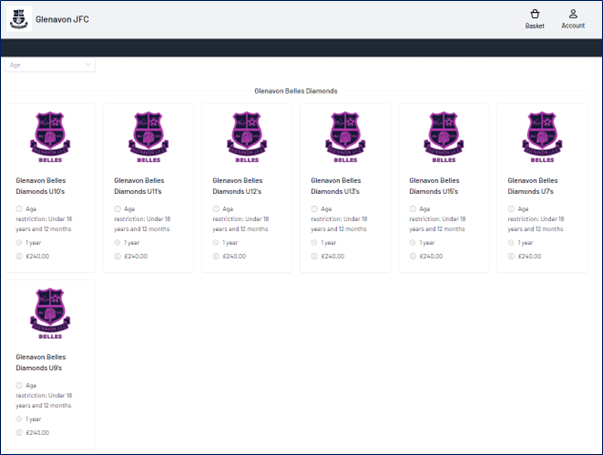Click the Belles crest on U9's card
Image resolution: width=603 pixels, height=455 pixels.
(50, 314)
